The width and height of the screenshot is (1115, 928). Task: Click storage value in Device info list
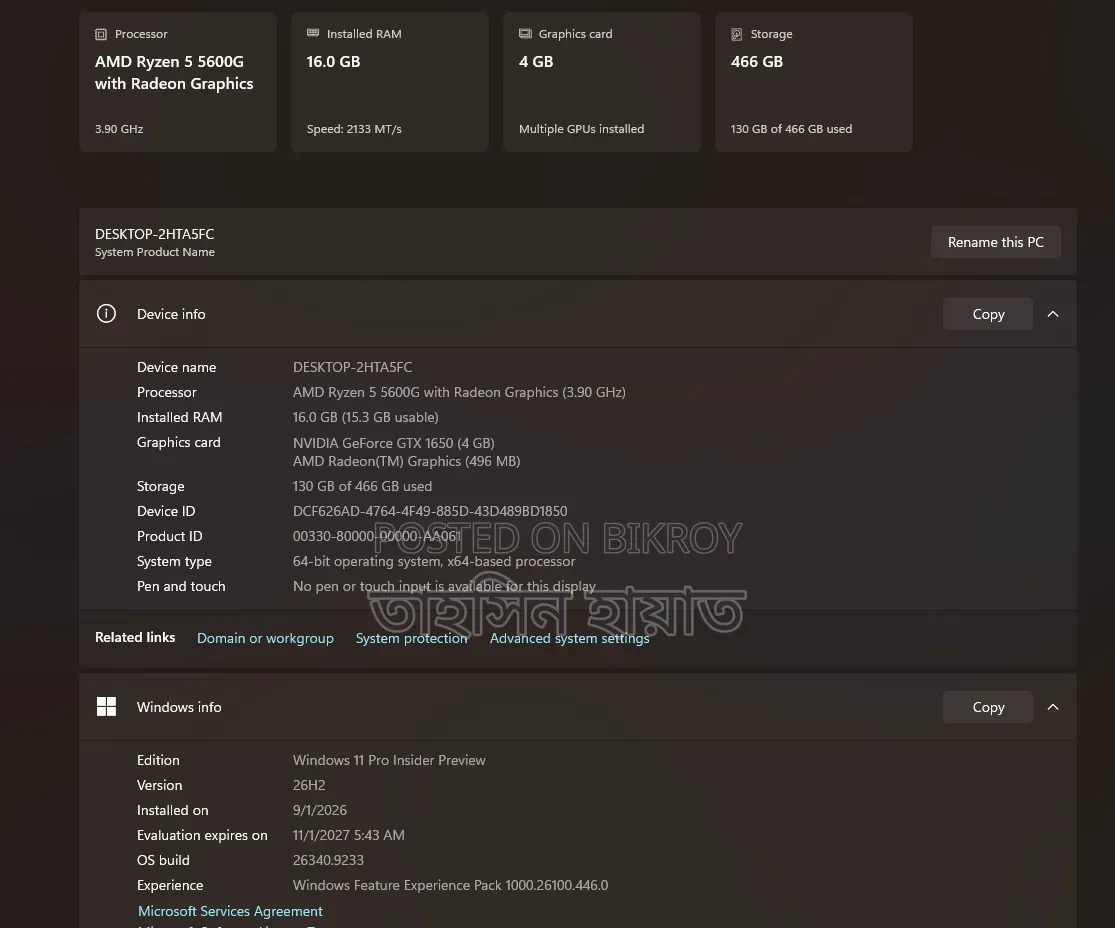coord(363,486)
